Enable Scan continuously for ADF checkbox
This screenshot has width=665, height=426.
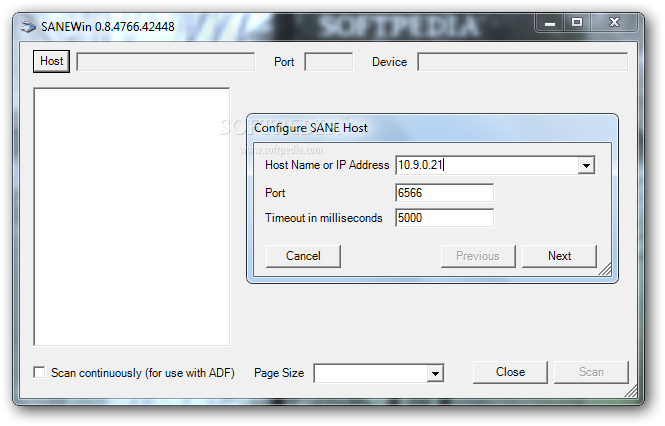point(39,373)
